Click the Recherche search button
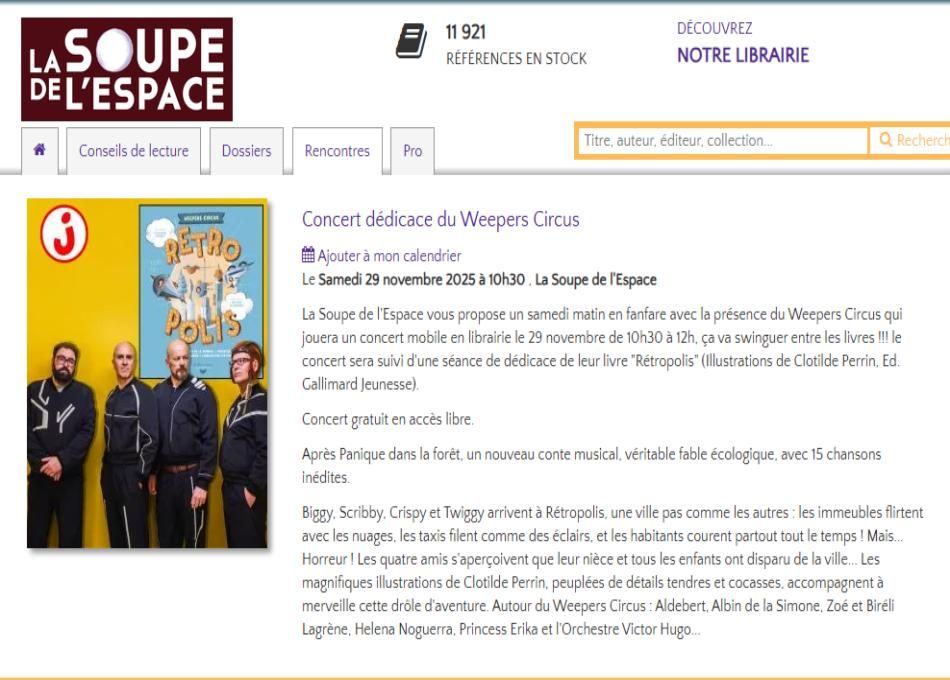The image size is (950, 680). [910, 141]
